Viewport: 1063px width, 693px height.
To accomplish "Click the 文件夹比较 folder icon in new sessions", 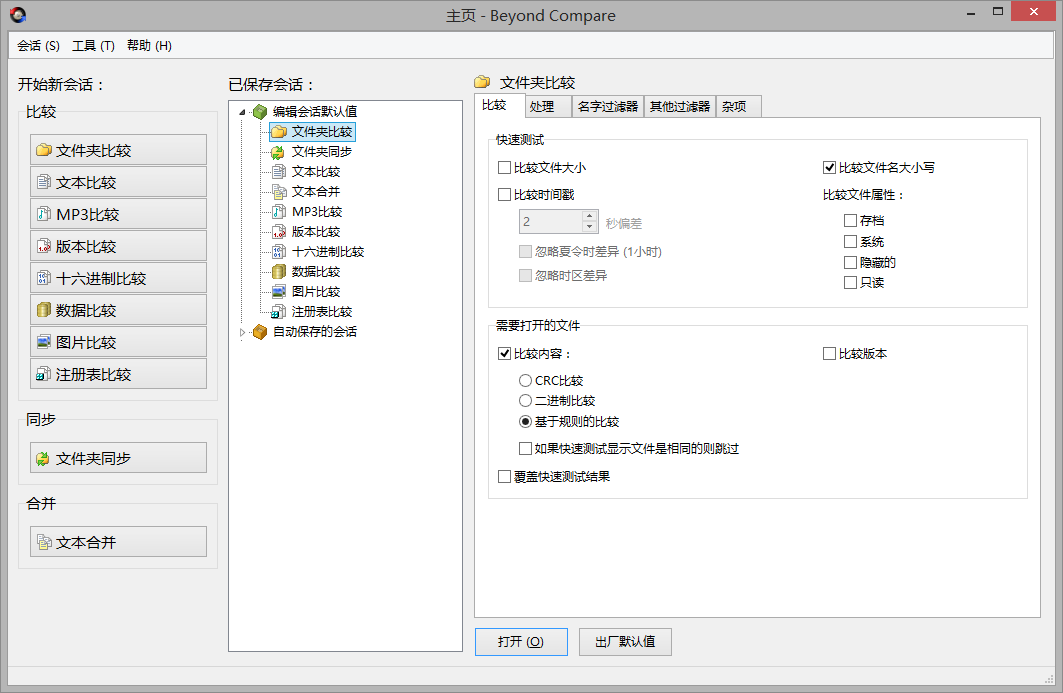I will click(x=43, y=150).
